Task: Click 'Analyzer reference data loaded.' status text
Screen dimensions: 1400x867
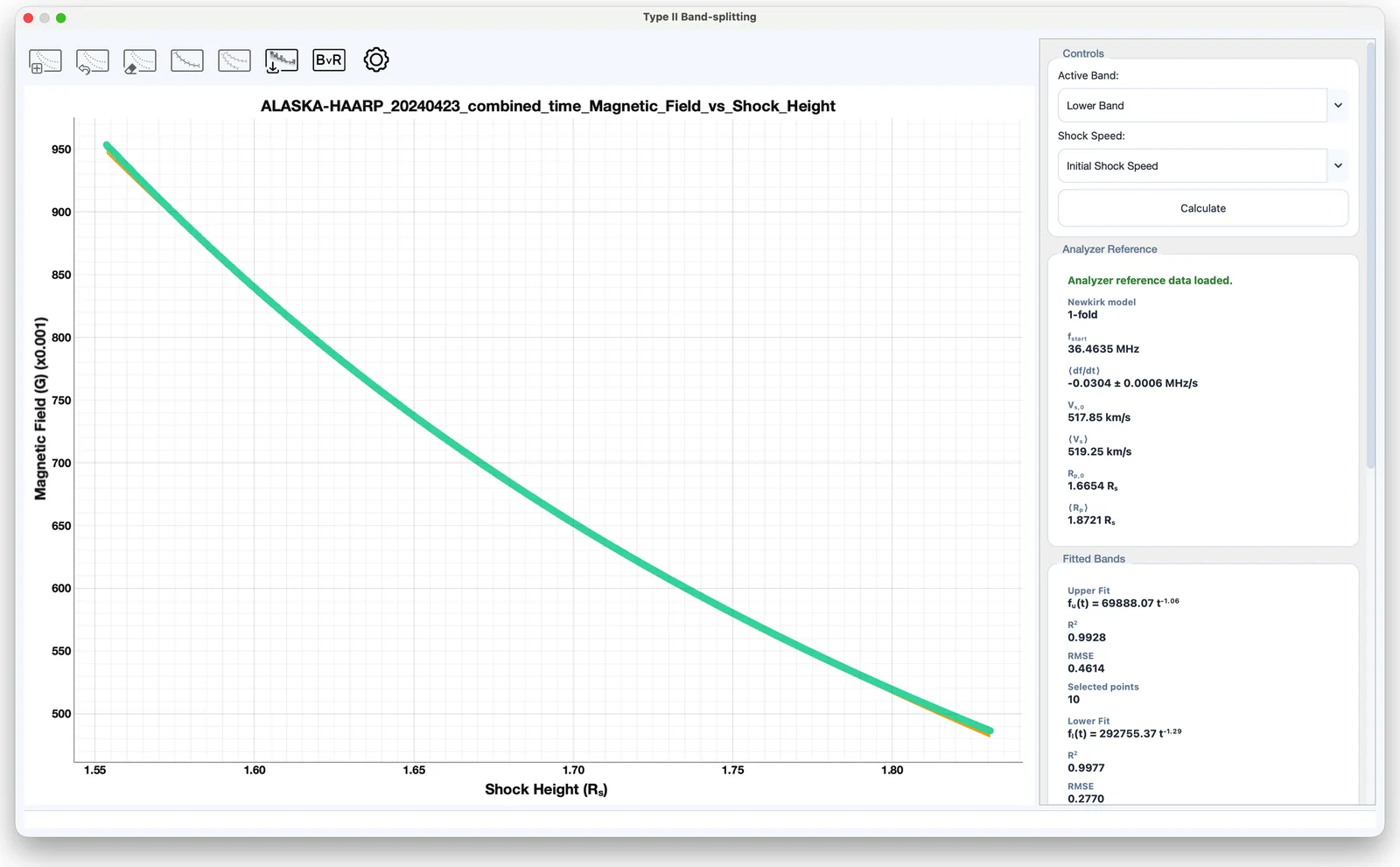Action: (x=1149, y=281)
